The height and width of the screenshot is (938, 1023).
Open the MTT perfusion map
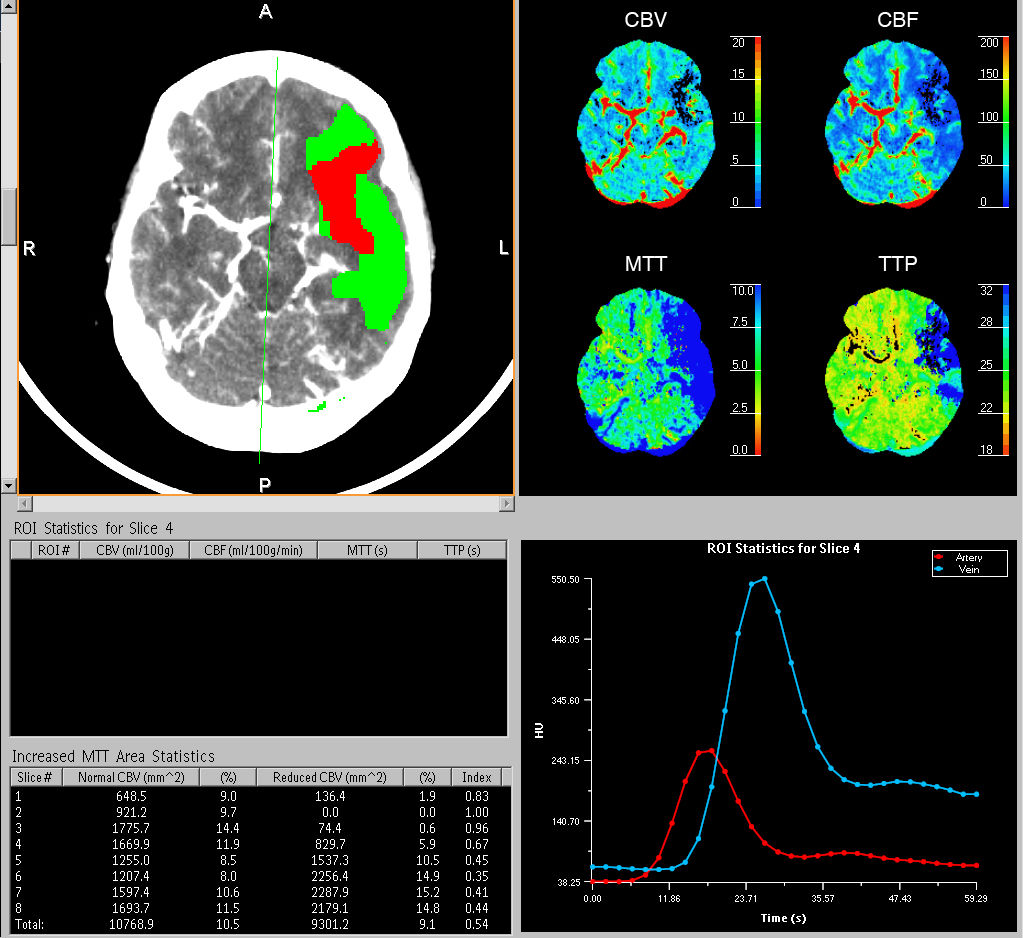645,370
